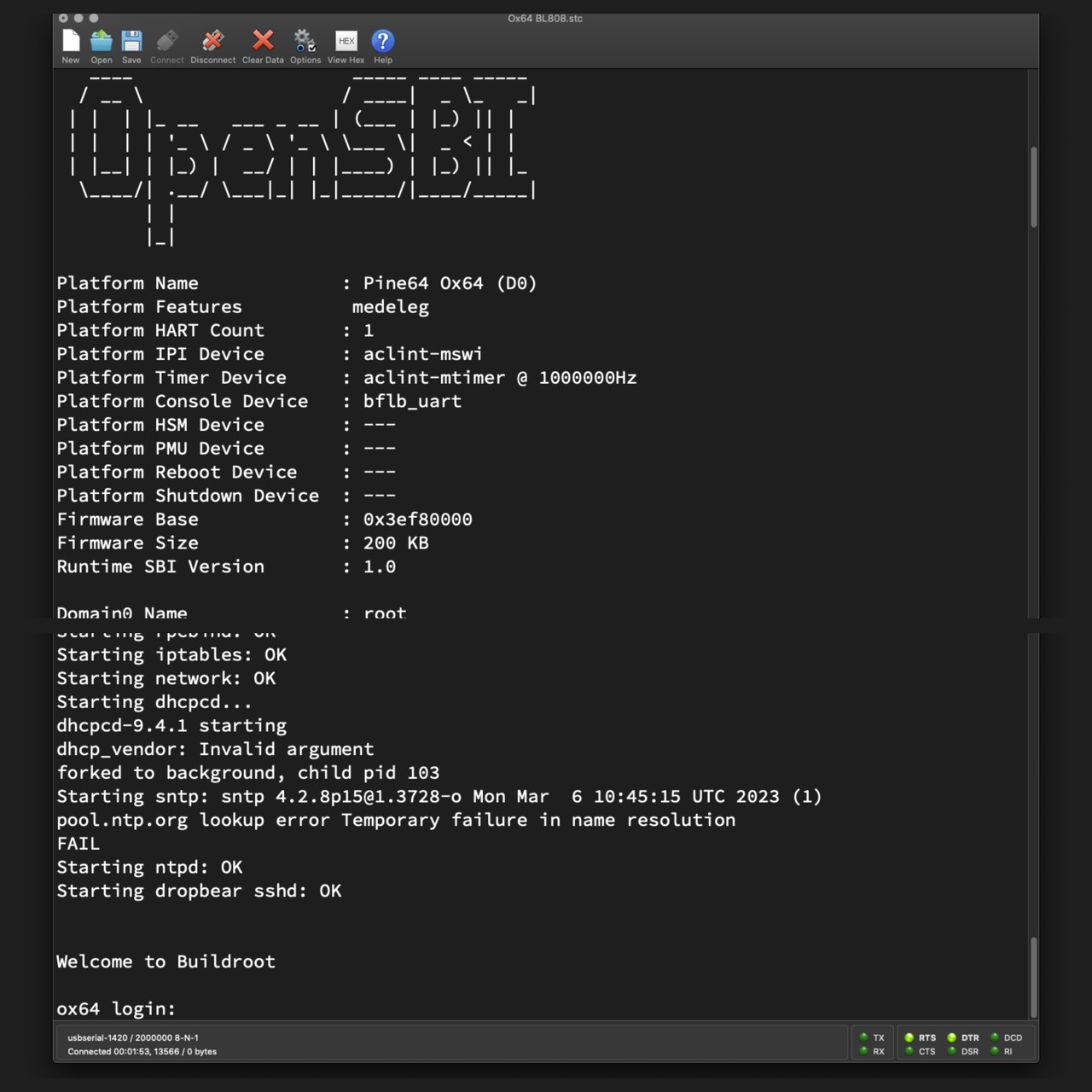Toggle the DTR signal indicator
The width and height of the screenshot is (1092, 1092).
952,1037
